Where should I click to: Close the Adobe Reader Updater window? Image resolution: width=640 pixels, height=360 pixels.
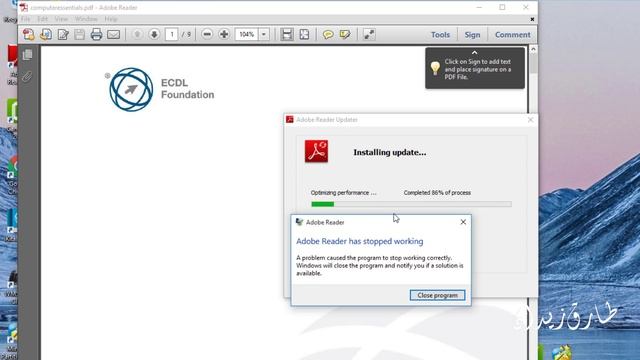[x=530, y=120]
